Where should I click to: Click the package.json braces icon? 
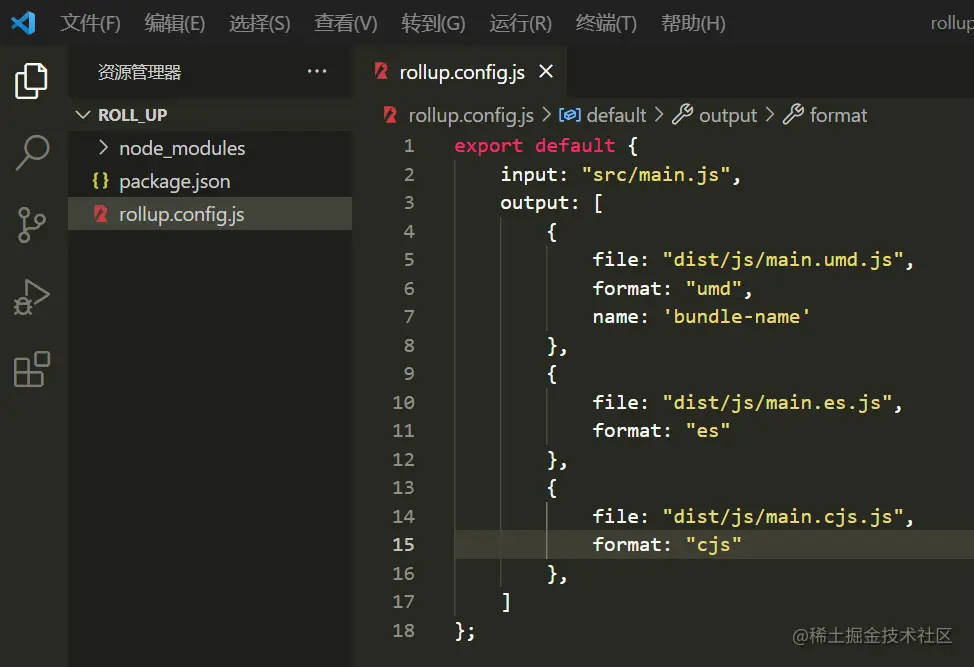click(x=101, y=181)
